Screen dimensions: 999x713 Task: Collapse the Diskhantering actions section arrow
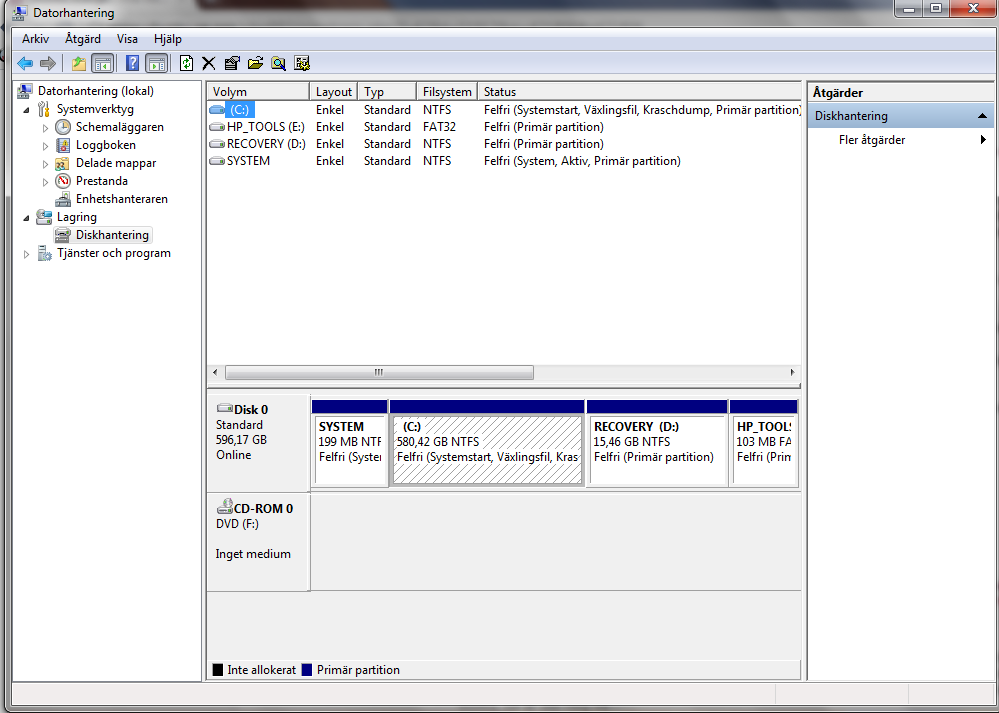tap(982, 116)
